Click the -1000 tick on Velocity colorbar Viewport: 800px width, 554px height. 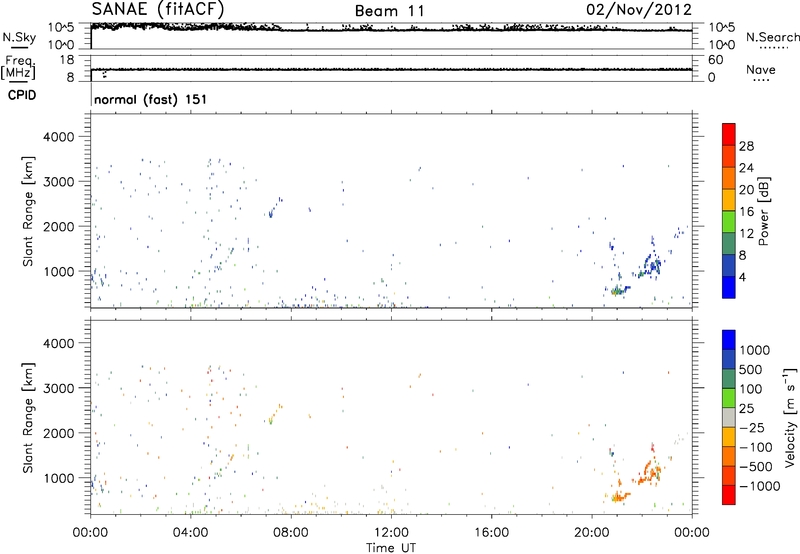[x=760, y=486]
